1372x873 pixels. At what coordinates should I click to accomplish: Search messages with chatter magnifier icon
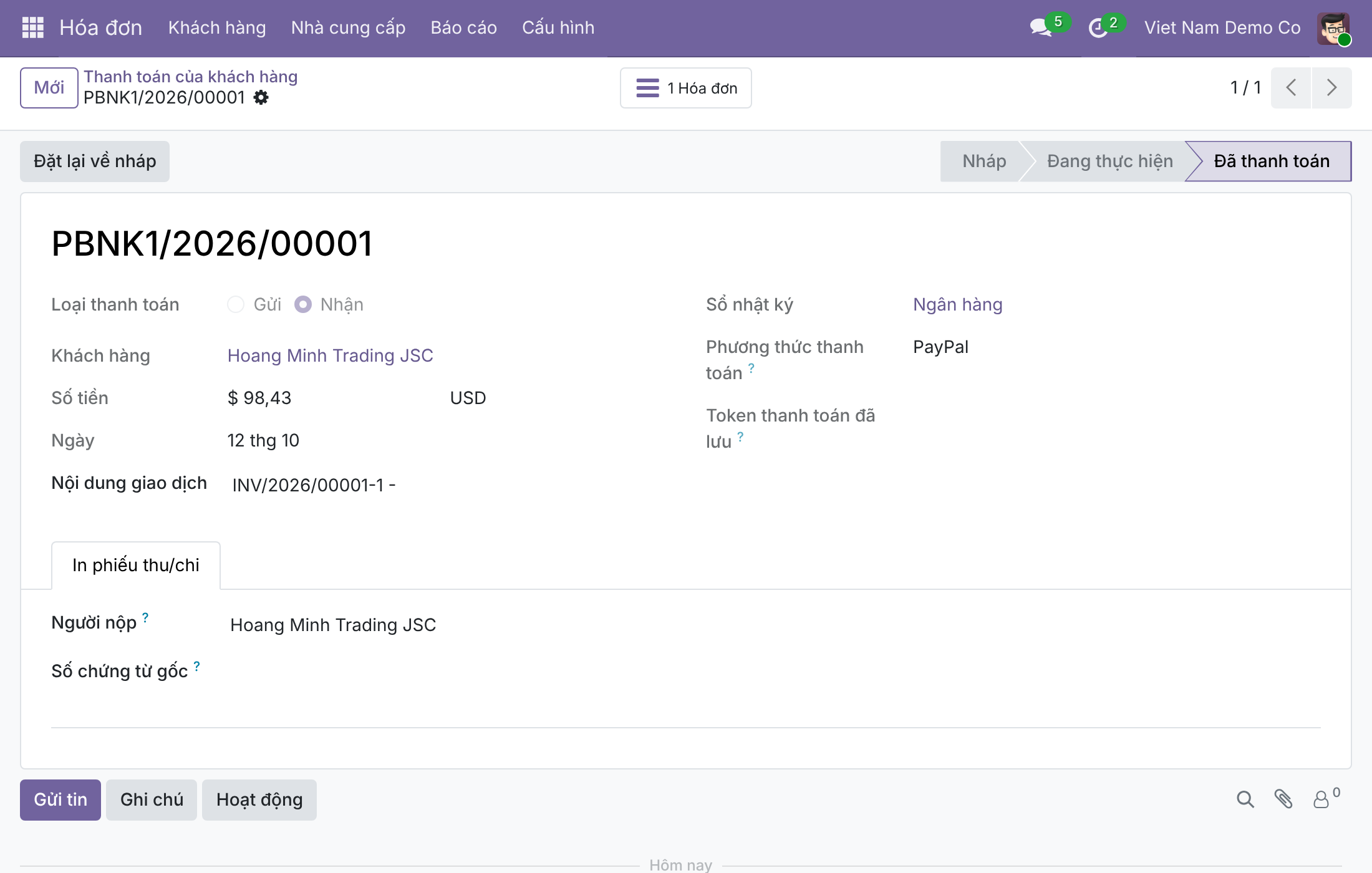tap(1245, 799)
